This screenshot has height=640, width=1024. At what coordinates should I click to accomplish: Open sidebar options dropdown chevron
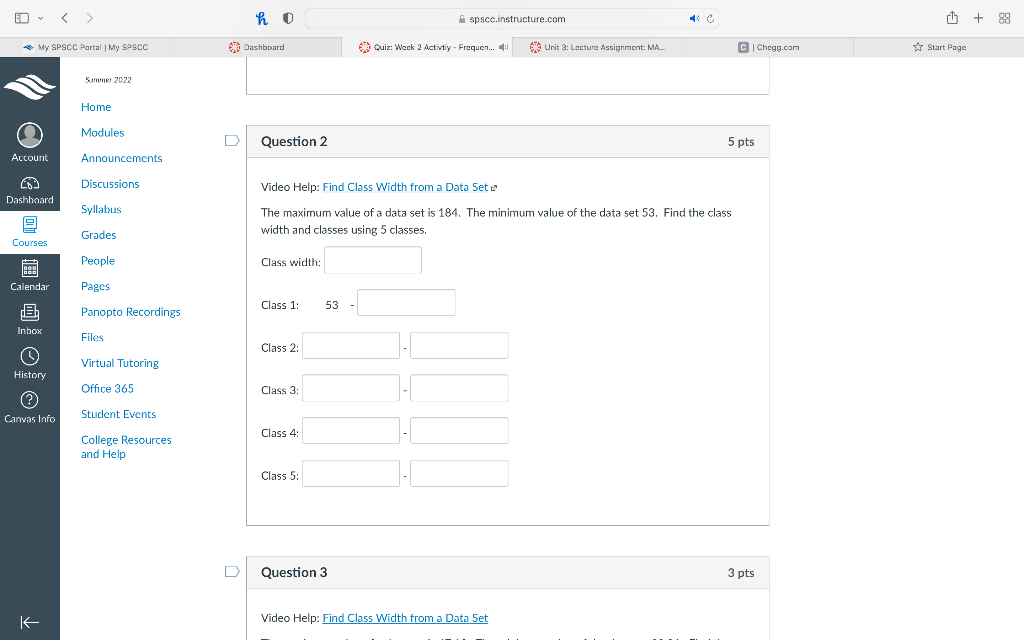(40, 18)
